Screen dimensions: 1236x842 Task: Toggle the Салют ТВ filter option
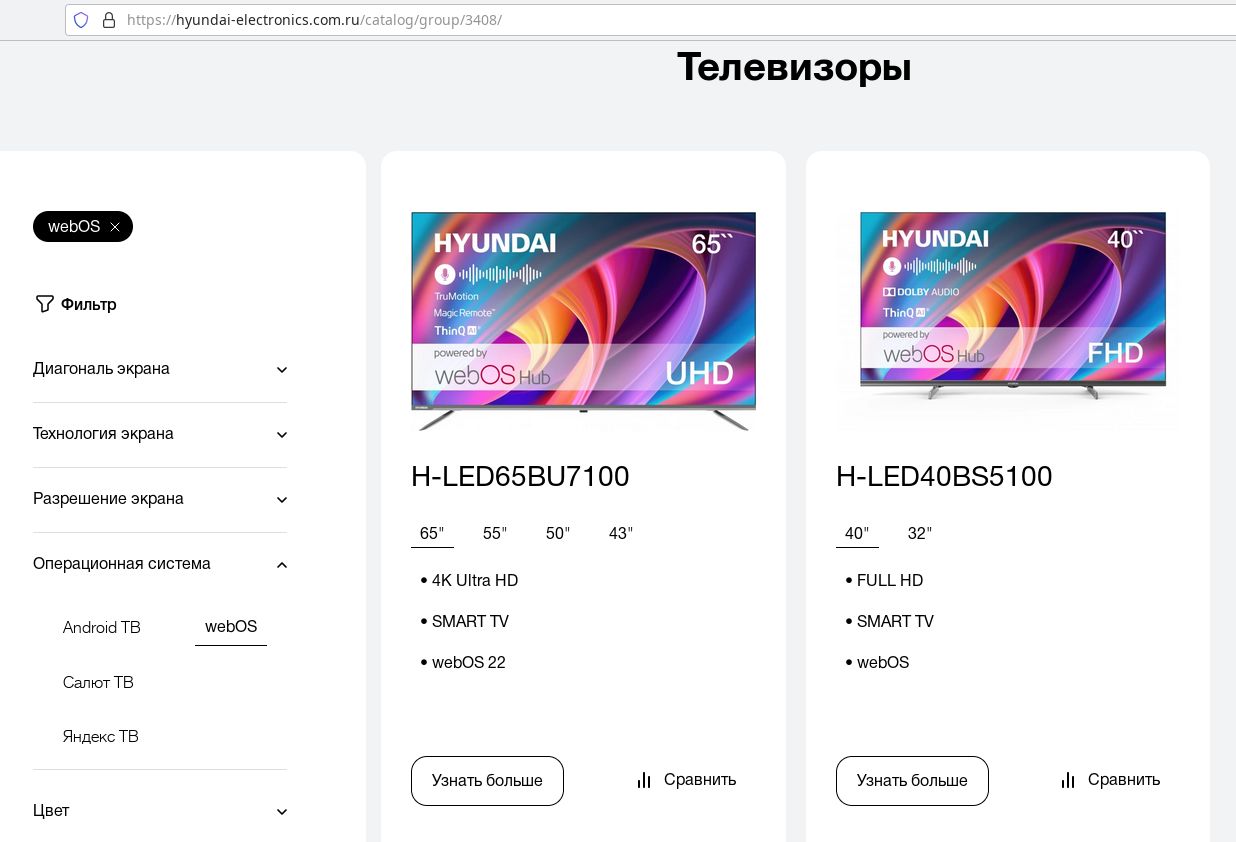(x=98, y=683)
